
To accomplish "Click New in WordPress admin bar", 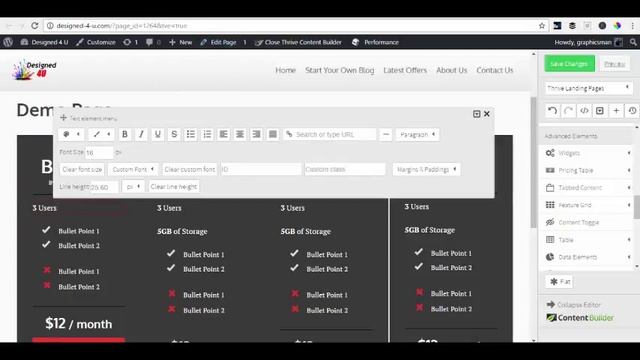I will (x=180, y=42).
